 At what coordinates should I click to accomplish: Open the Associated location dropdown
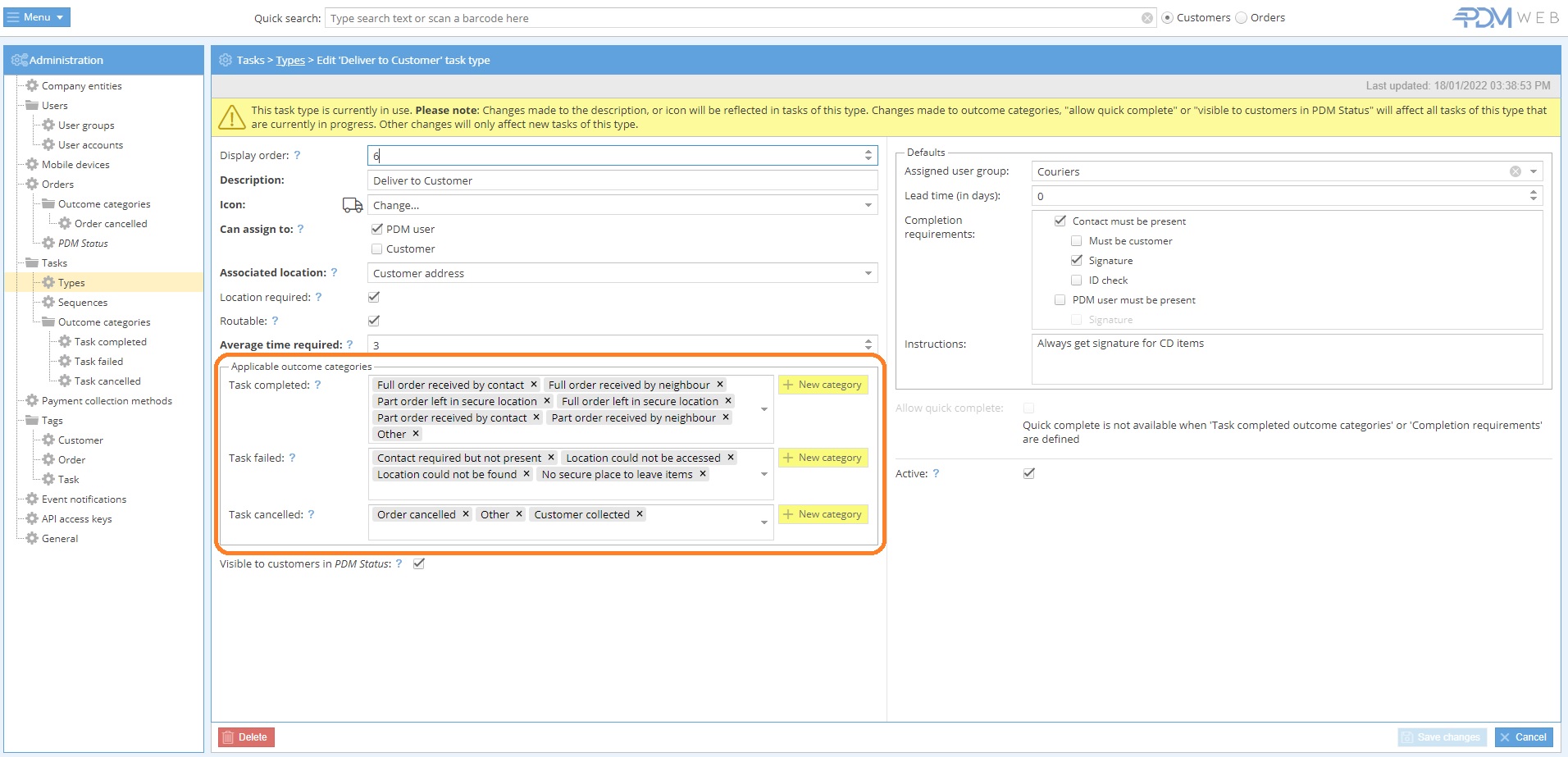(x=868, y=273)
